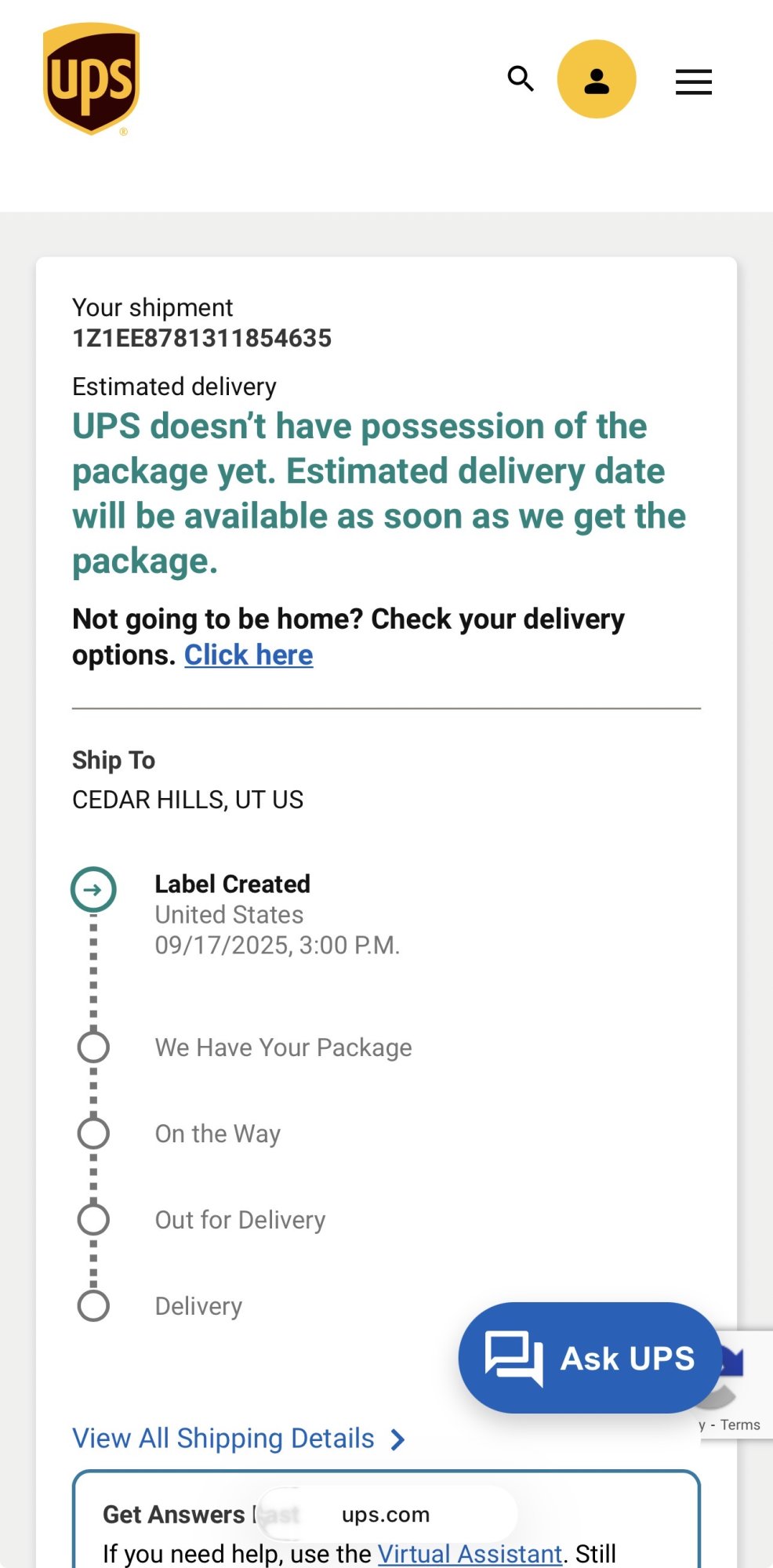The height and width of the screenshot is (1568, 773).
Task: Click the On the Way step circle
Action: pos(93,1134)
